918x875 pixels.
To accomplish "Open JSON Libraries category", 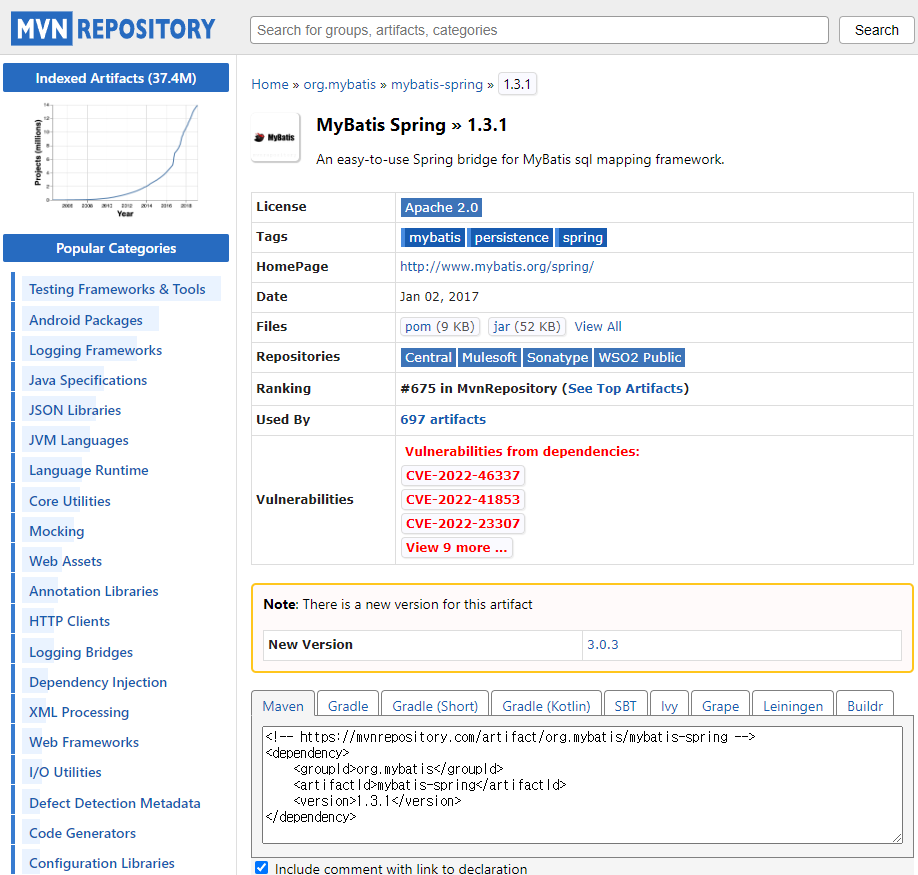I will 75,410.
